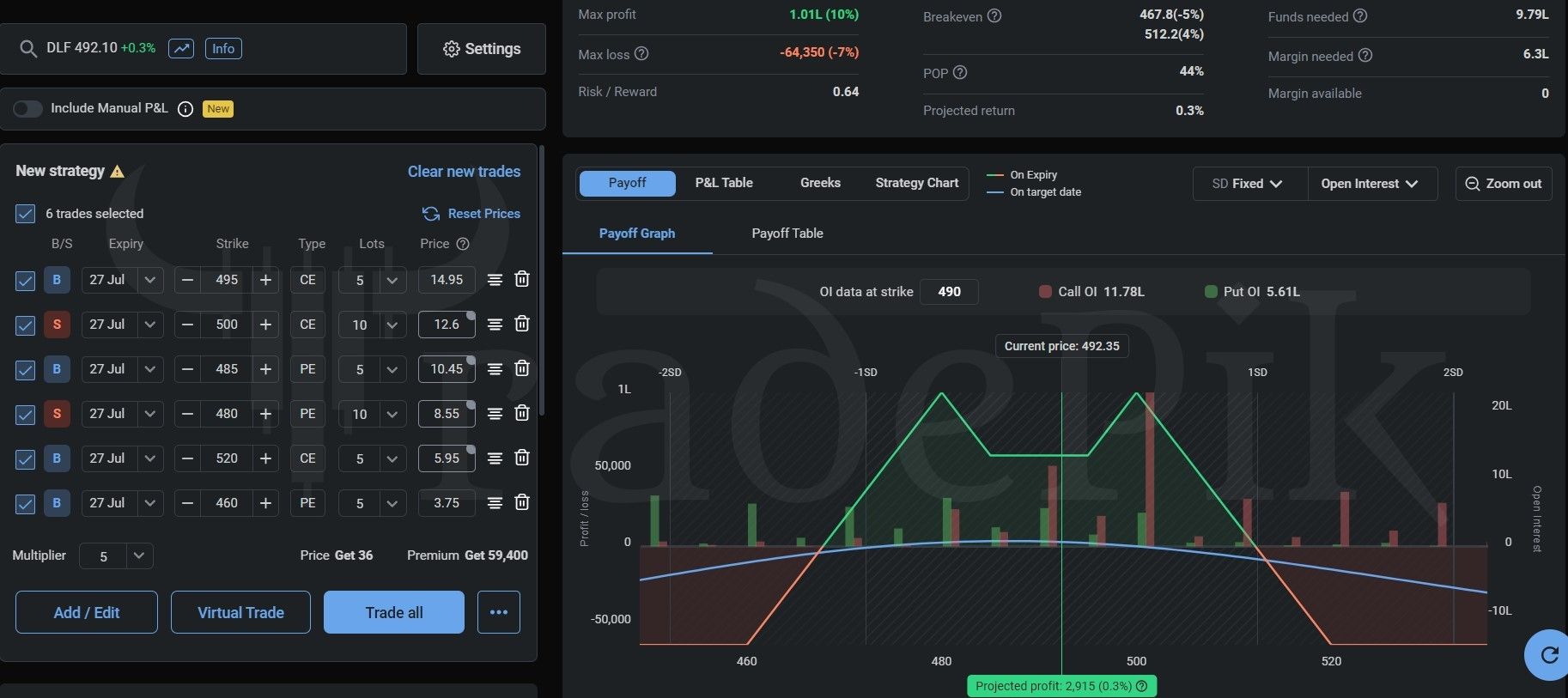Open the three-dots more options button
Viewport: 1568px width, 698px height.
499,612
